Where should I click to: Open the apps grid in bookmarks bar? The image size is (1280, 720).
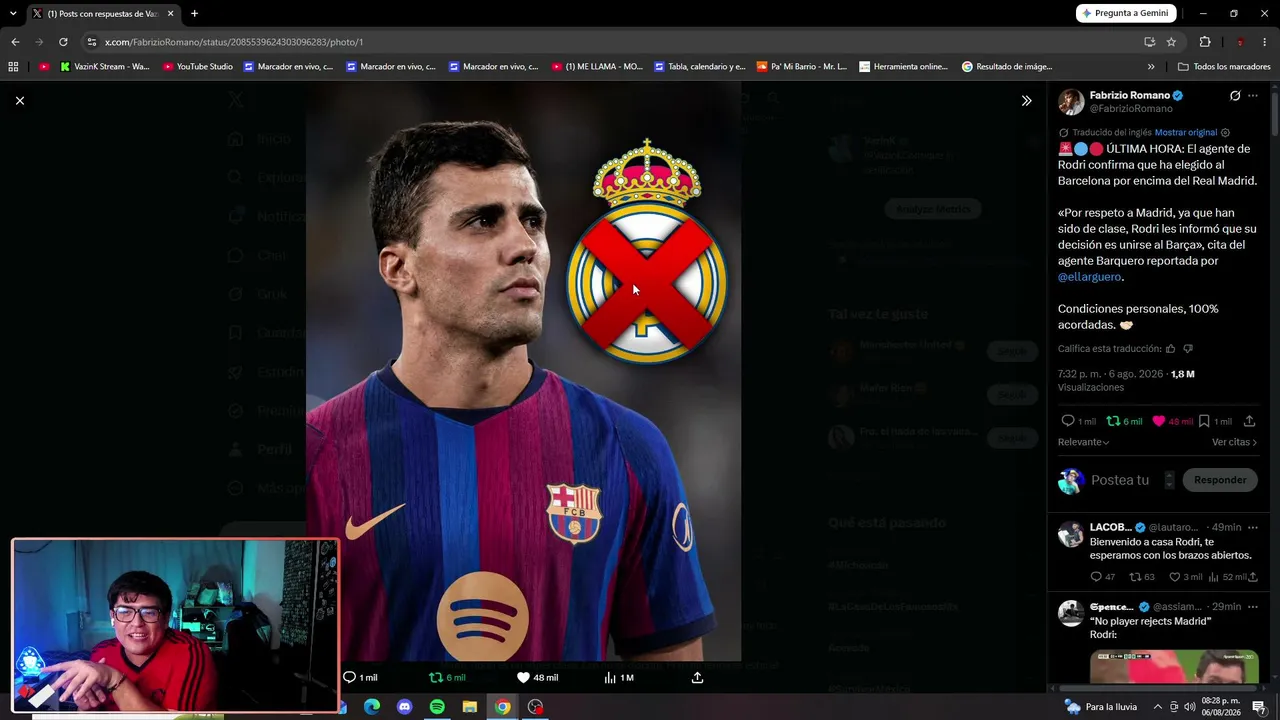[13, 67]
